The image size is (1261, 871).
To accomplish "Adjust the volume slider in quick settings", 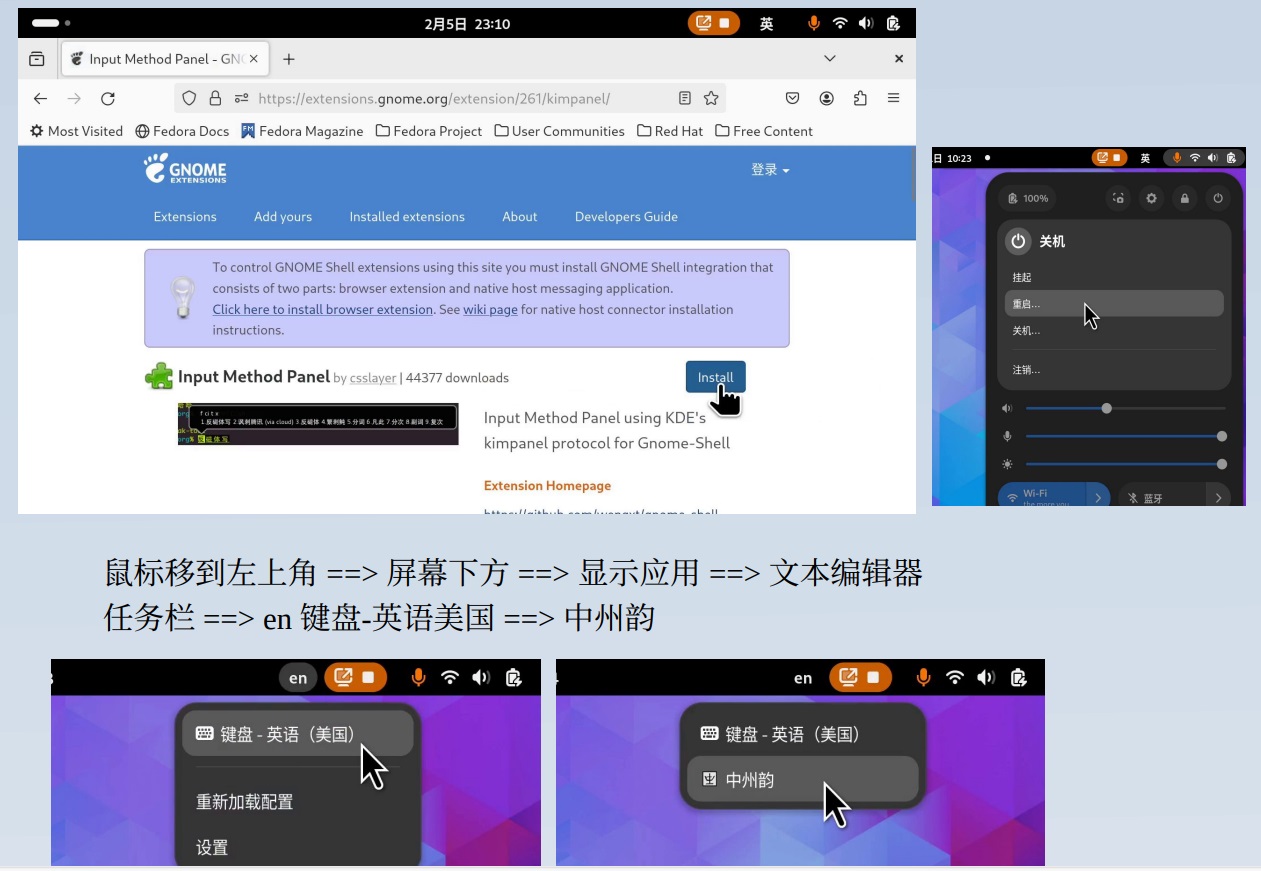I will click(x=1125, y=408).
